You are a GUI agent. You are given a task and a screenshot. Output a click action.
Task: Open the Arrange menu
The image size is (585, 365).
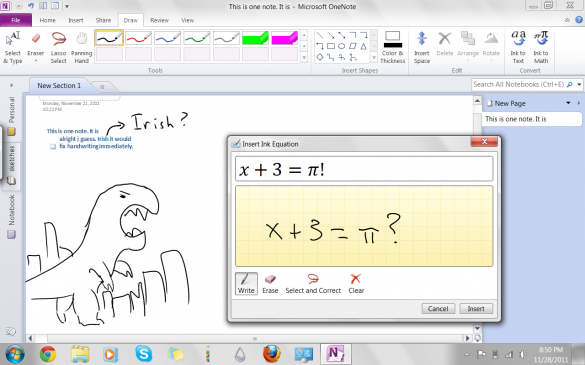pos(468,46)
